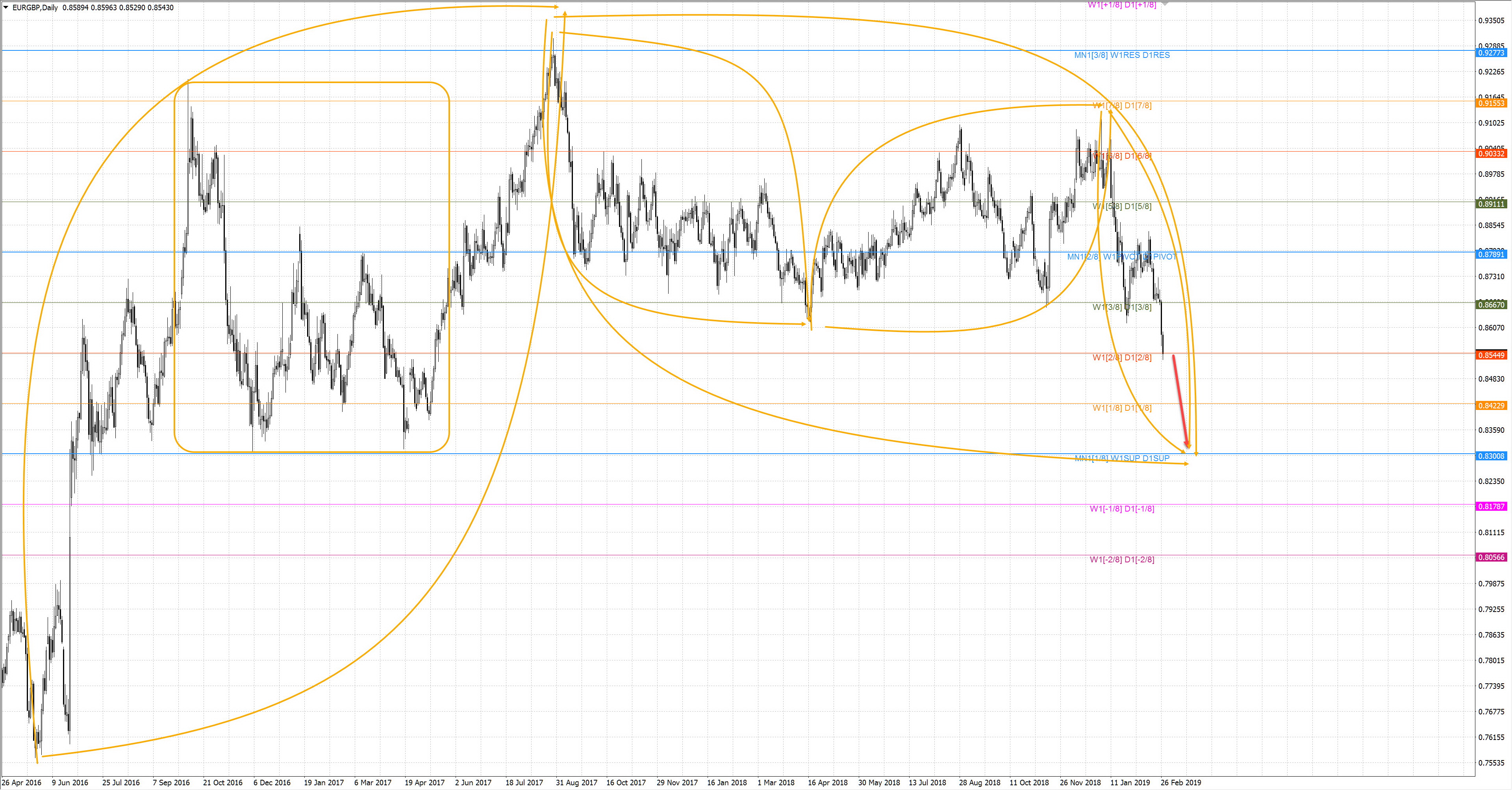This screenshot has height=790, width=1512.
Task: Open the EURGBP,Daily chart dropdown triangle
Action: coord(6,7)
